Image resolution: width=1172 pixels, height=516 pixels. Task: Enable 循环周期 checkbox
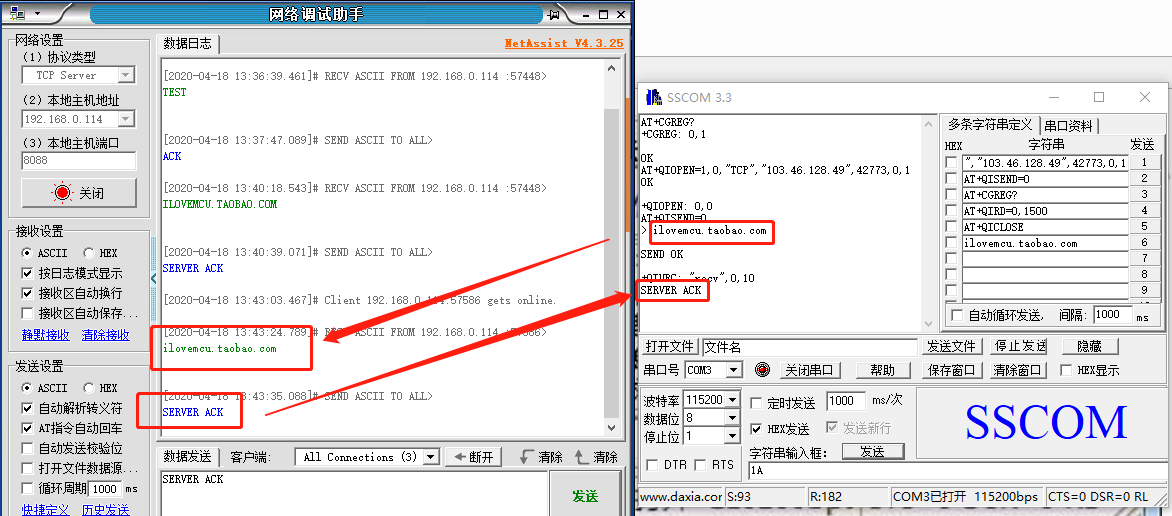pyautogui.click(x=28, y=489)
